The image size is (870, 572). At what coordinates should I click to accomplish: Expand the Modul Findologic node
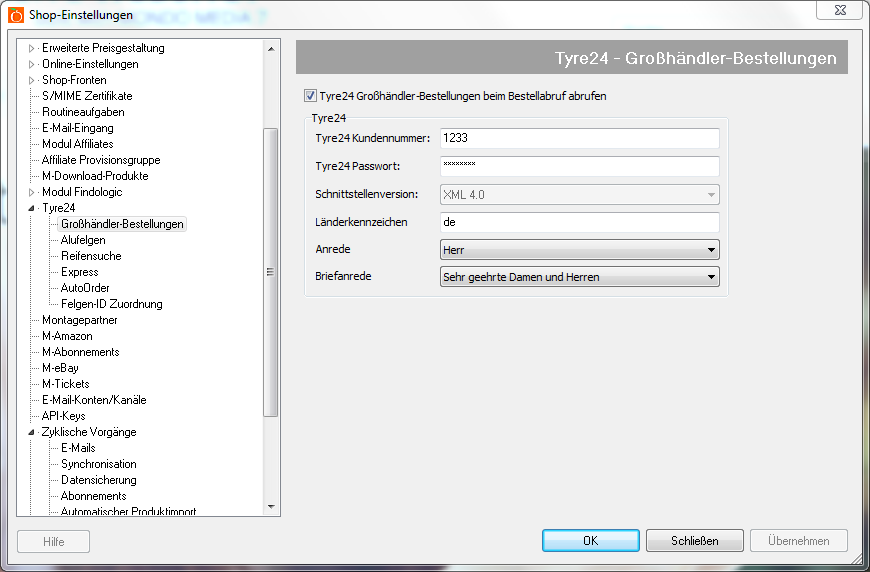click(31, 192)
